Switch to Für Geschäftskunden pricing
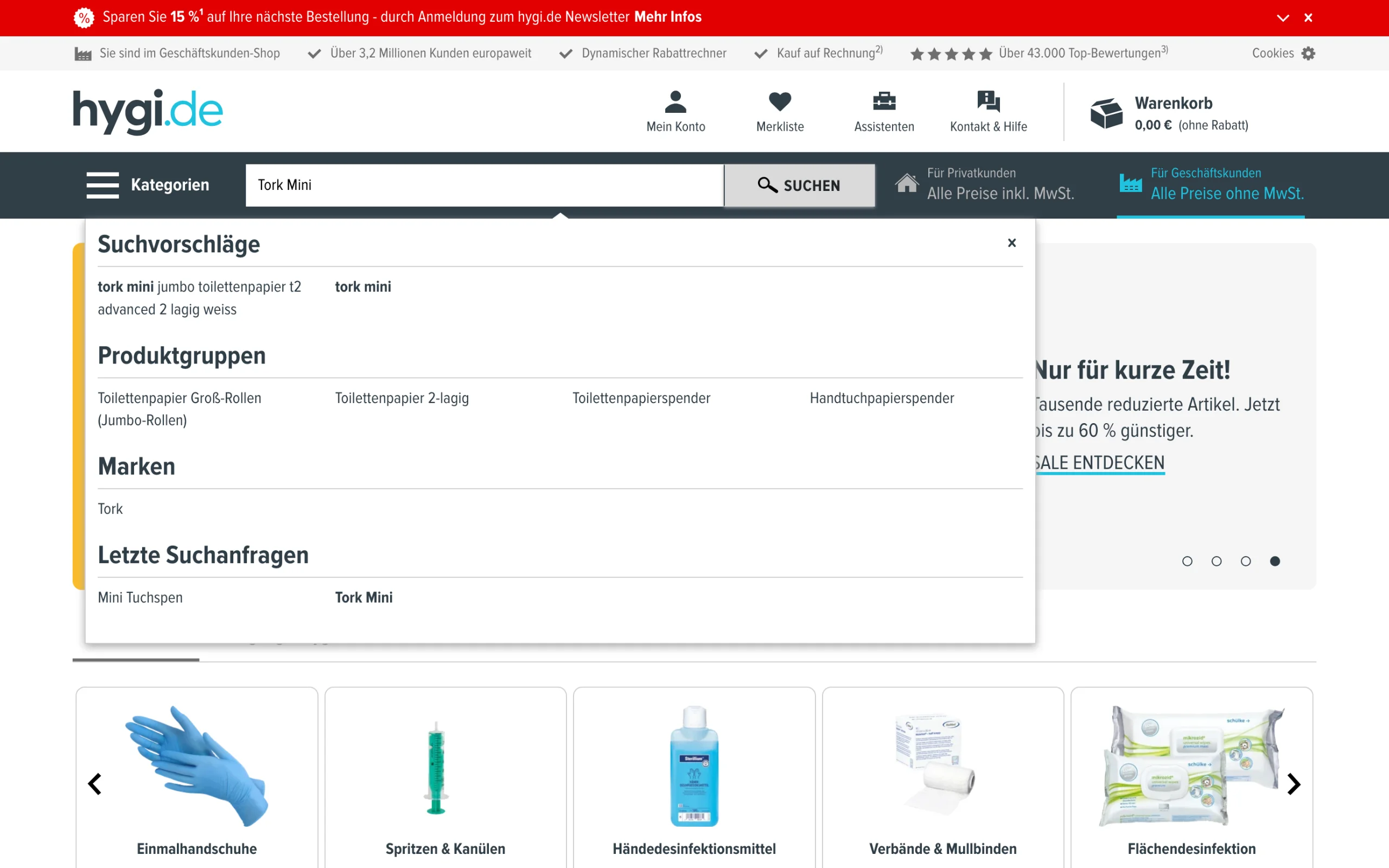 [x=1211, y=185]
